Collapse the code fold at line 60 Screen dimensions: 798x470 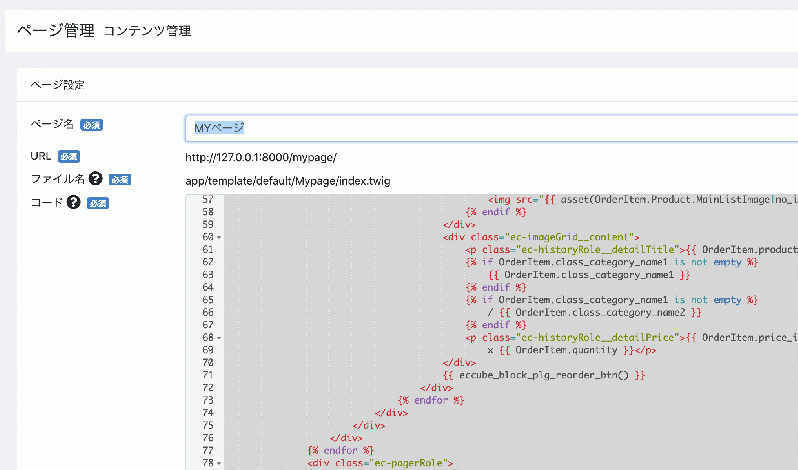coord(219,238)
